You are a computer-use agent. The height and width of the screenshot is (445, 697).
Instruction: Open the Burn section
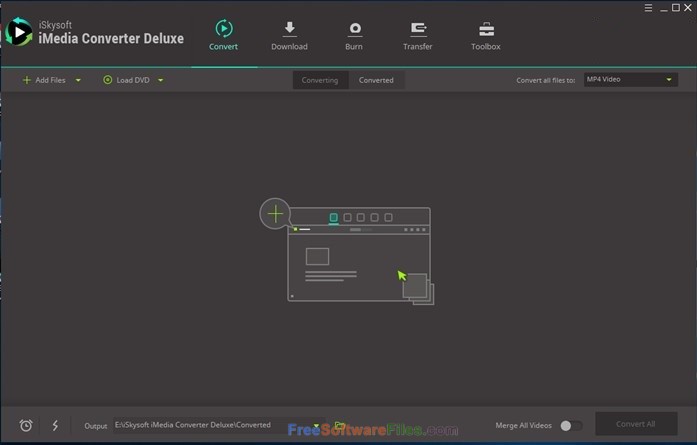coord(354,36)
